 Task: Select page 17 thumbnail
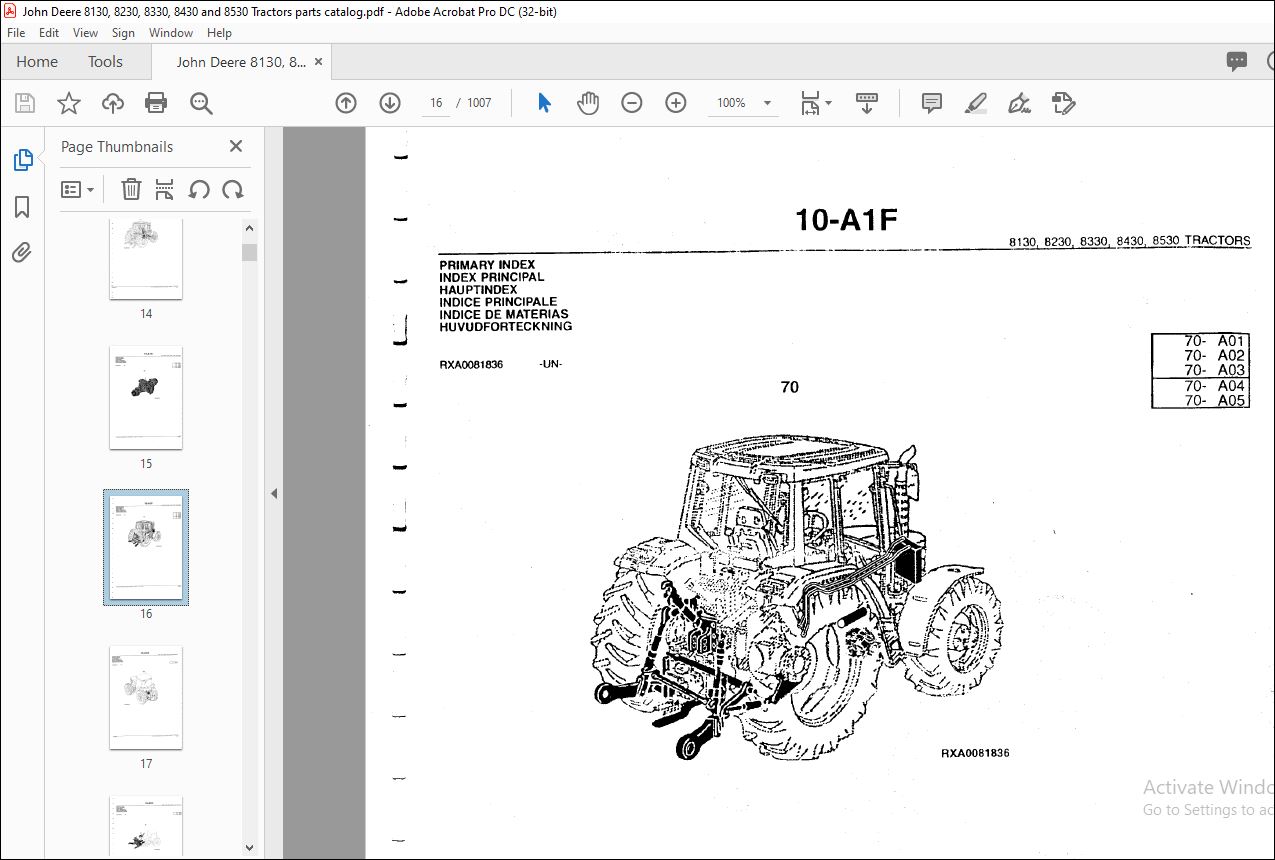[x=146, y=698]
